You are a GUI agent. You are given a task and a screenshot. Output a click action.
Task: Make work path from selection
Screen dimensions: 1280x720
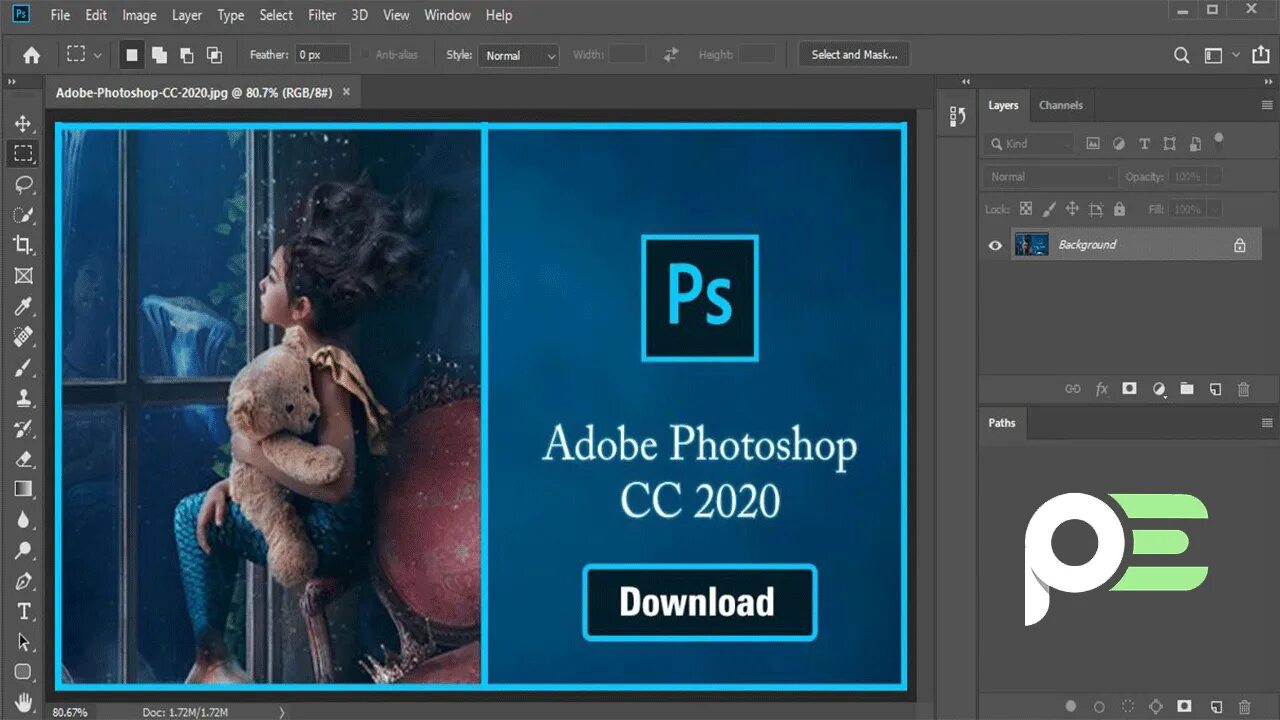pos(1157,706)
